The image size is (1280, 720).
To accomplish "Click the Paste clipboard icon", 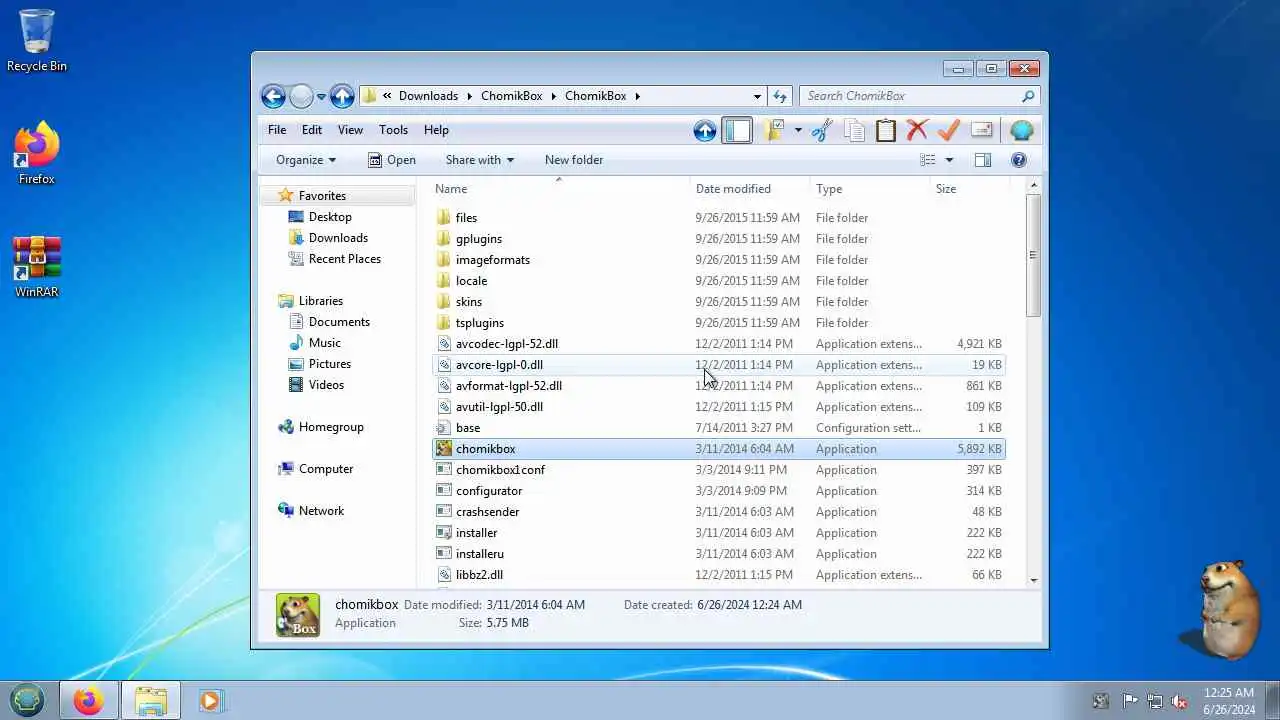I will (886, 130).
